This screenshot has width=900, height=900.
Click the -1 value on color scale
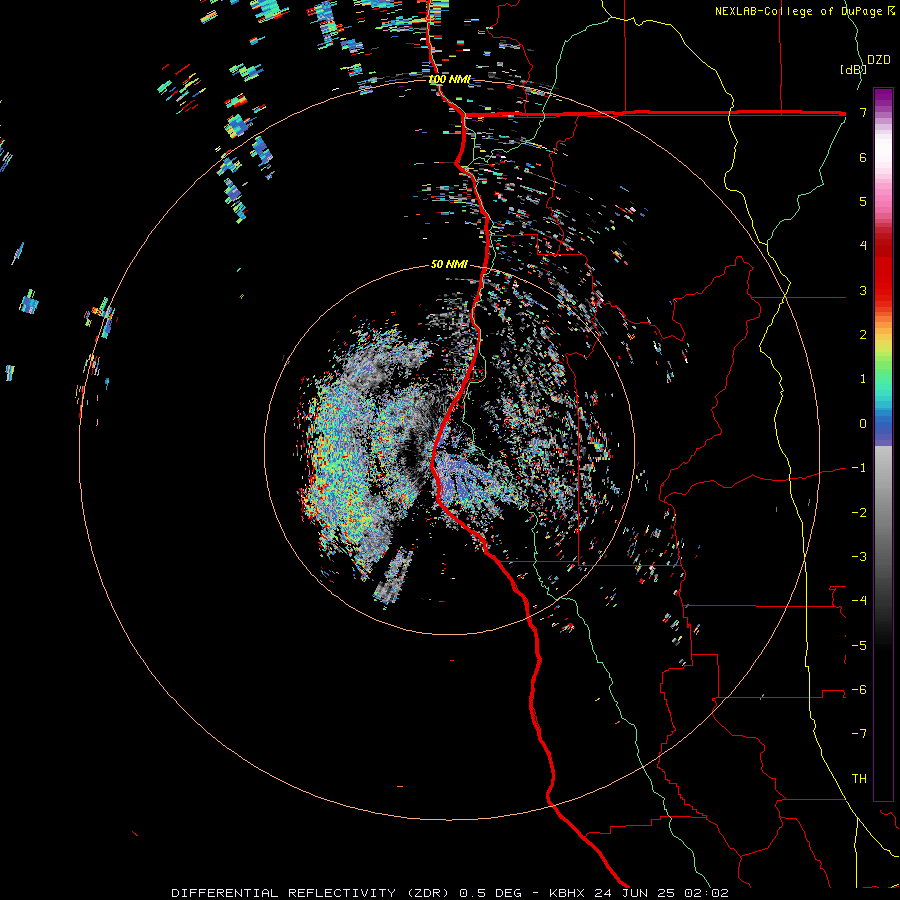[859, 468]
